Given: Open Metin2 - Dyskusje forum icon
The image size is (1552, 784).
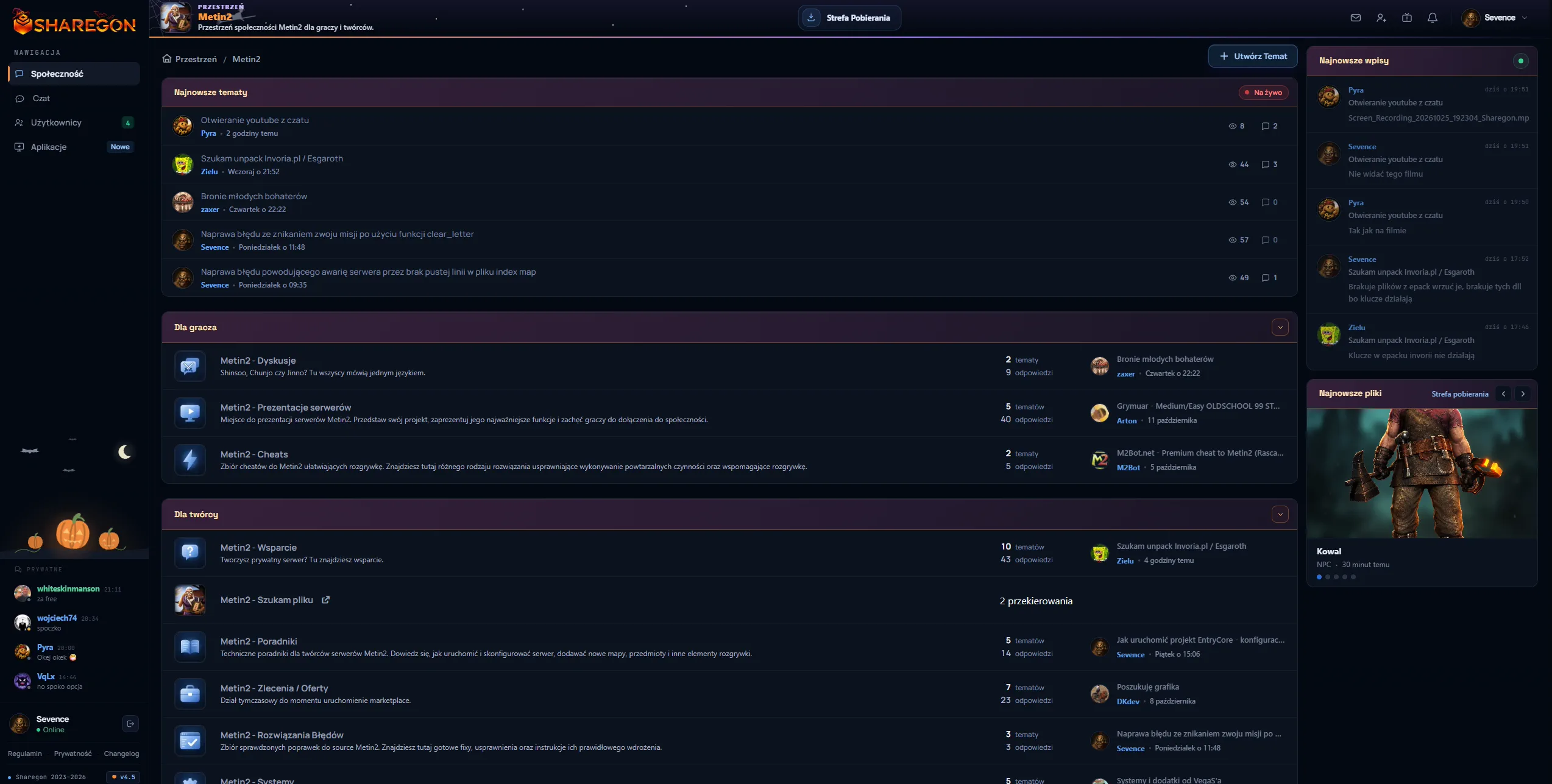Looking at the screenshot, I should click(x=190, y=366).
